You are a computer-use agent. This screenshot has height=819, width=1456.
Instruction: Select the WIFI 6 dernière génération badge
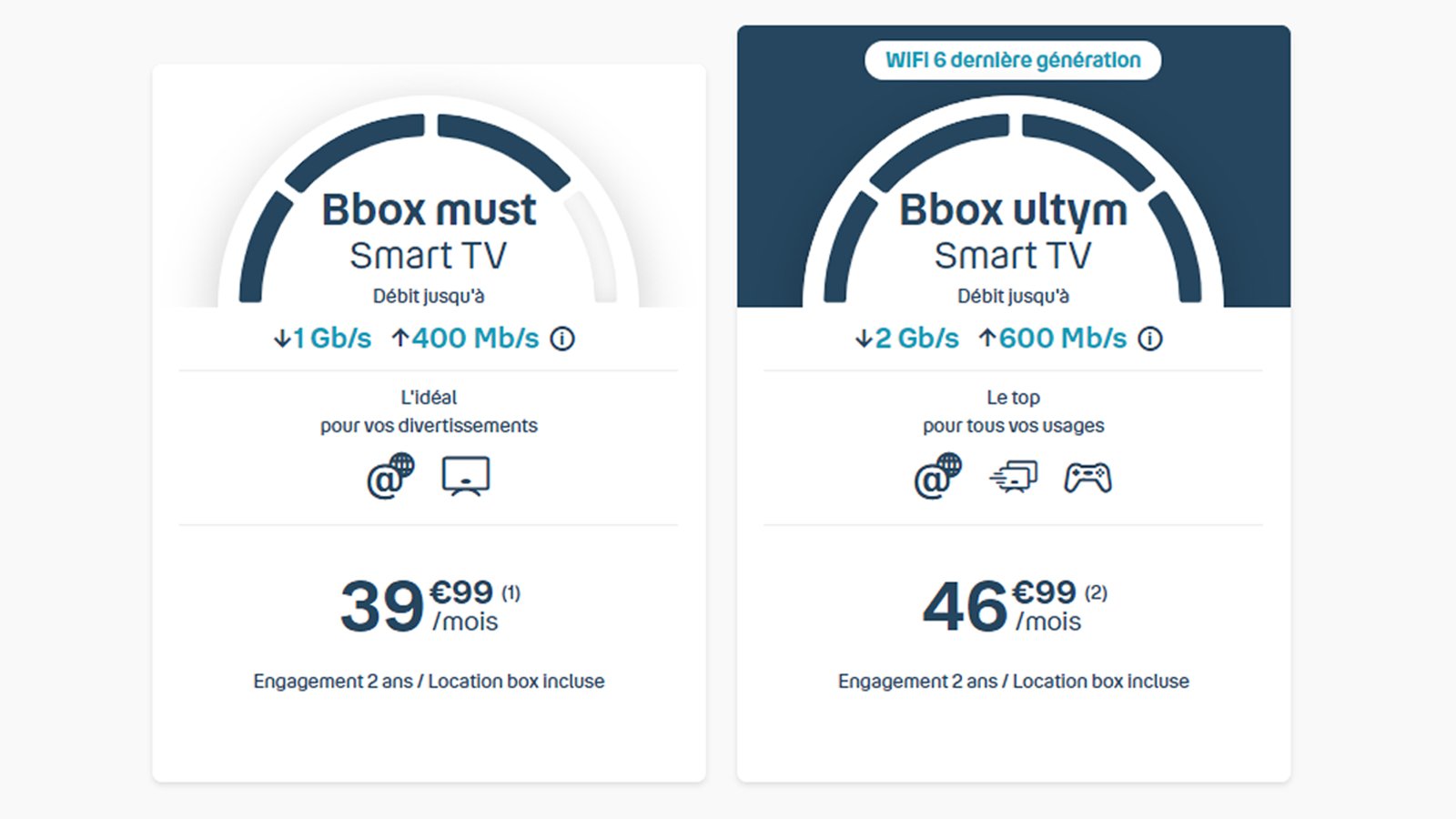(1013, 60)
